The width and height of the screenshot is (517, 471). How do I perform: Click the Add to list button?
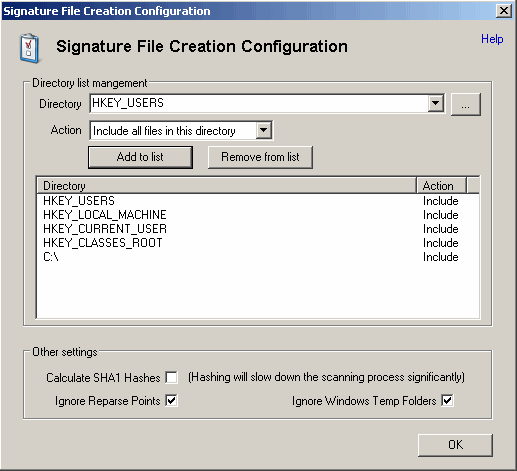[140, 157]
